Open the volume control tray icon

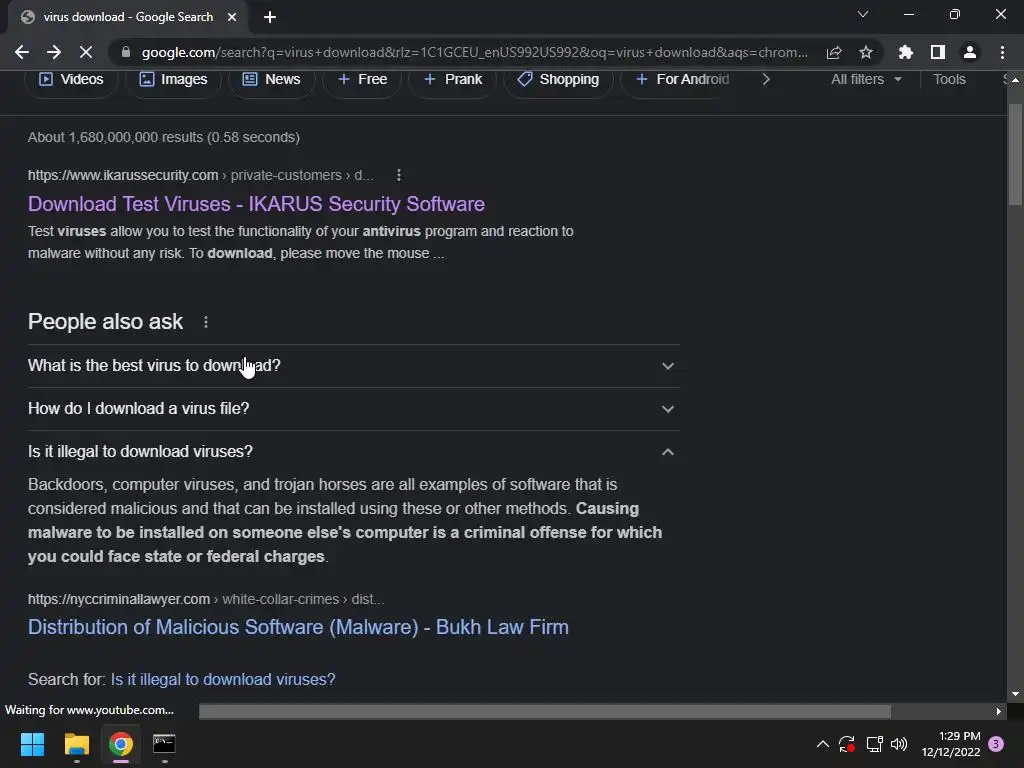coord(899,744)
